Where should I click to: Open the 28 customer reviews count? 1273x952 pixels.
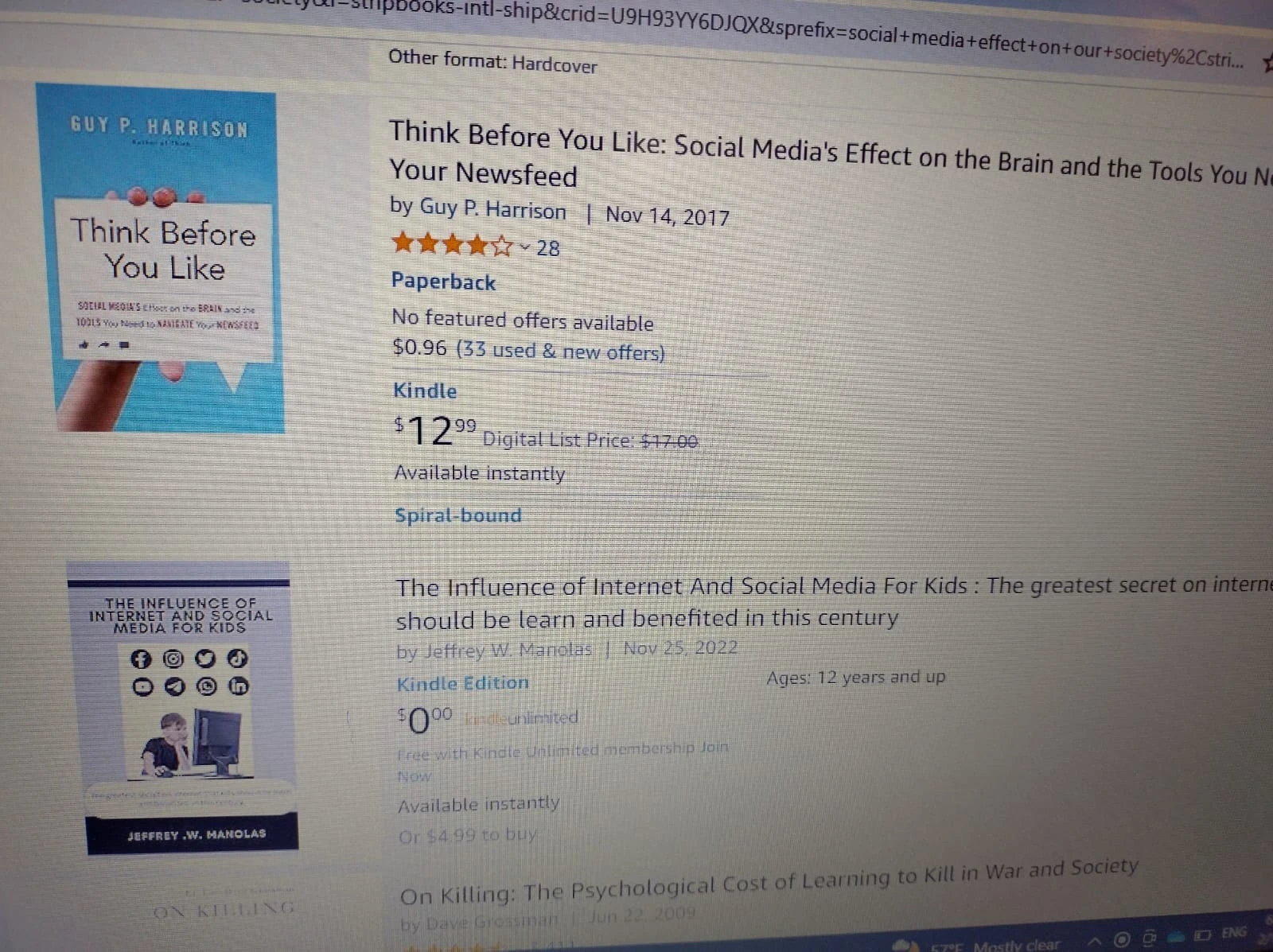(547, 248)
